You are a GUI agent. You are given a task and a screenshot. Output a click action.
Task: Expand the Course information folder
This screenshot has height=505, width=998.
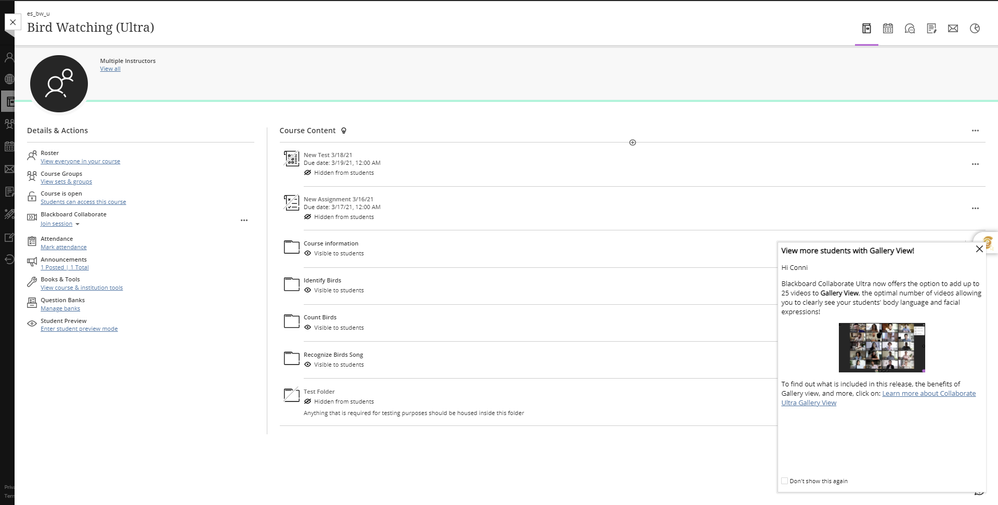(x=292, y=247)
